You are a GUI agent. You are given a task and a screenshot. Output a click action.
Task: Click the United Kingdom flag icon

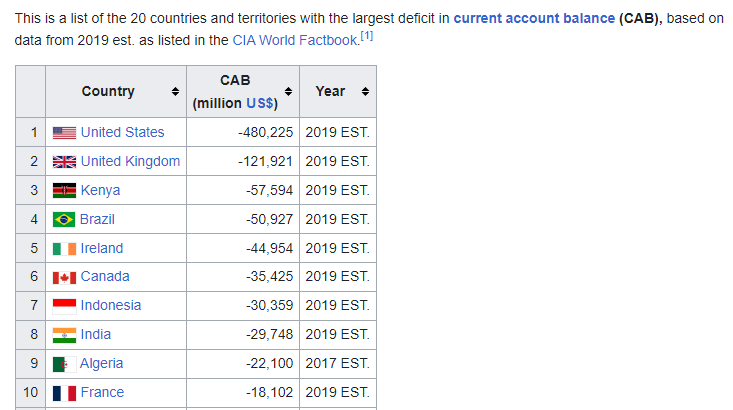tap(64, 162)
